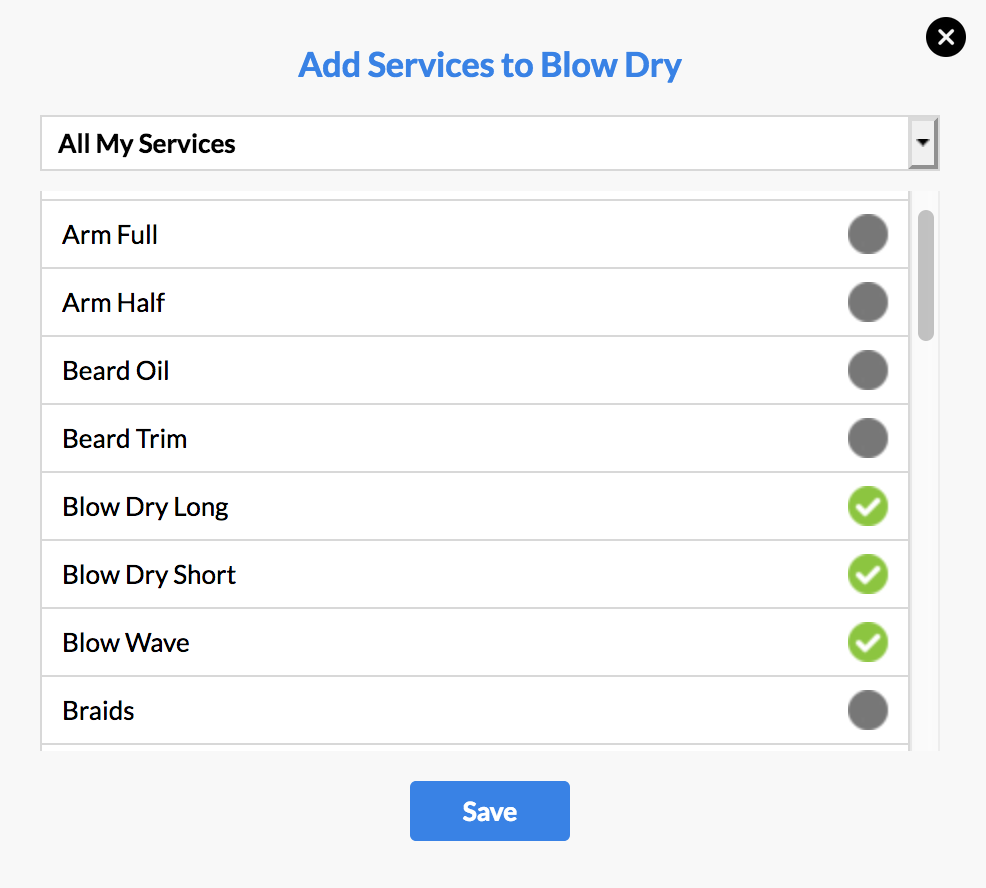Select the Beard Trim list entry
Viewport: 986px width, 888px height.
pyautogui.click(x=400, y=438)
